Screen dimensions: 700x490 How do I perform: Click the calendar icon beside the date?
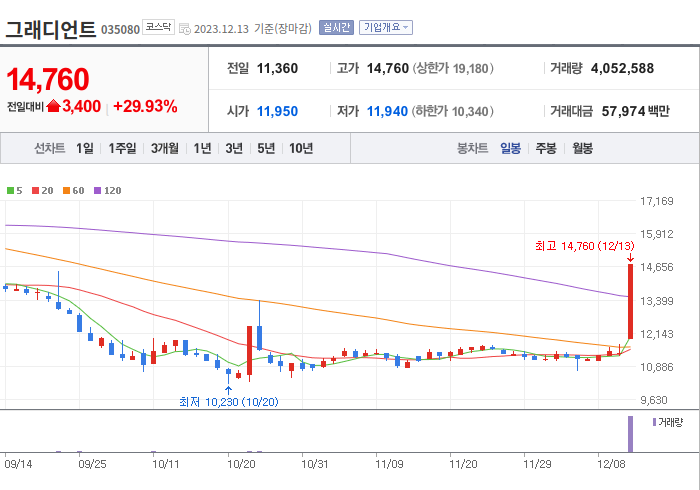click(185, 29)
